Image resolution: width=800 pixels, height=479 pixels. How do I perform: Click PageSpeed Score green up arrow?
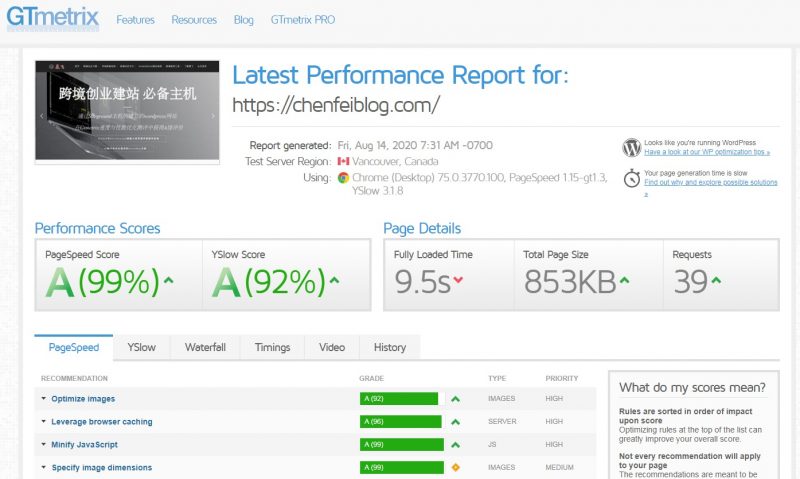pos(168,280)
